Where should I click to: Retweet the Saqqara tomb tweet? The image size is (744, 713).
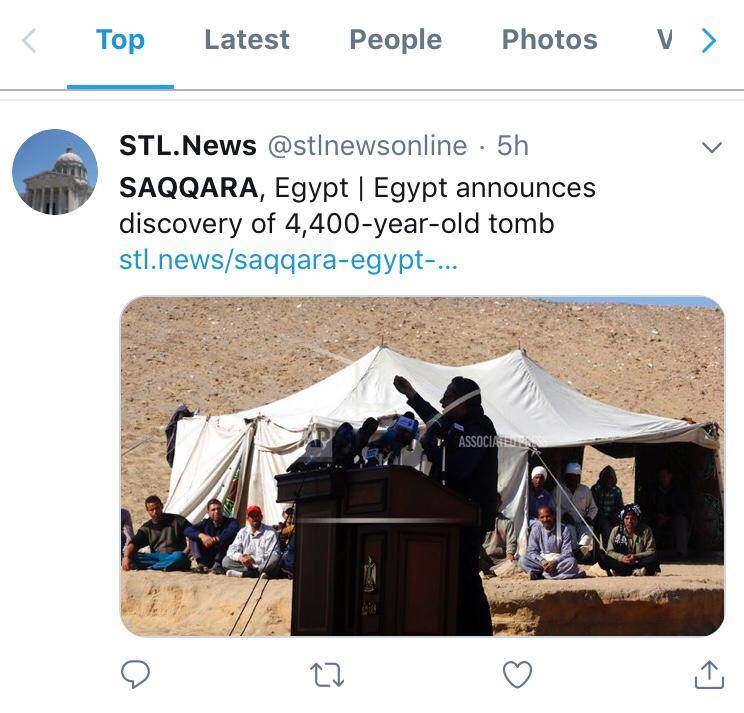(x=327, y=675)
